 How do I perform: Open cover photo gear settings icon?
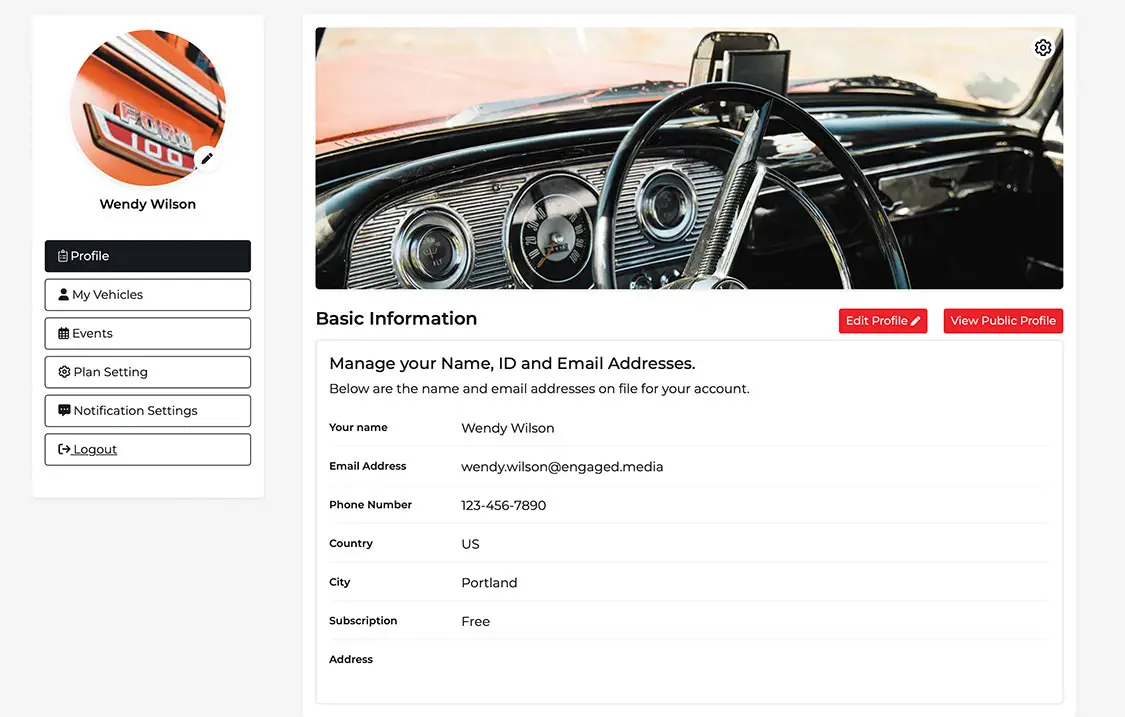click(1043, 48)
